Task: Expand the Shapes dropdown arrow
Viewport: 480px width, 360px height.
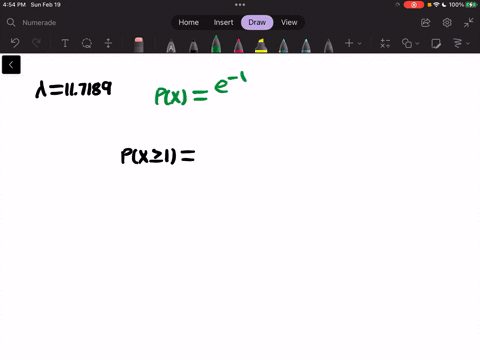Action: [417, 43]
